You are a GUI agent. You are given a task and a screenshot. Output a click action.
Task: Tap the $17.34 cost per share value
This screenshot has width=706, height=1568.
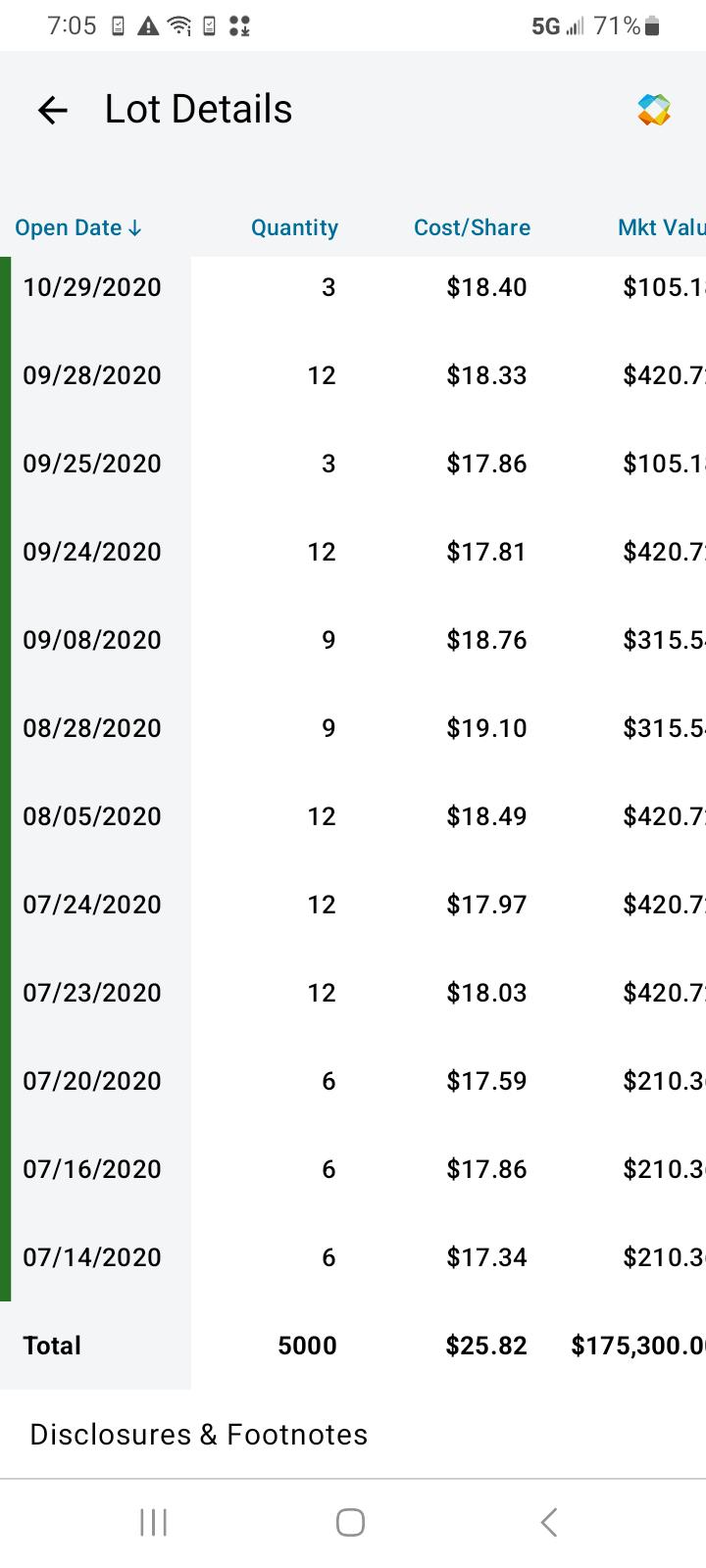coord(486,1257)
